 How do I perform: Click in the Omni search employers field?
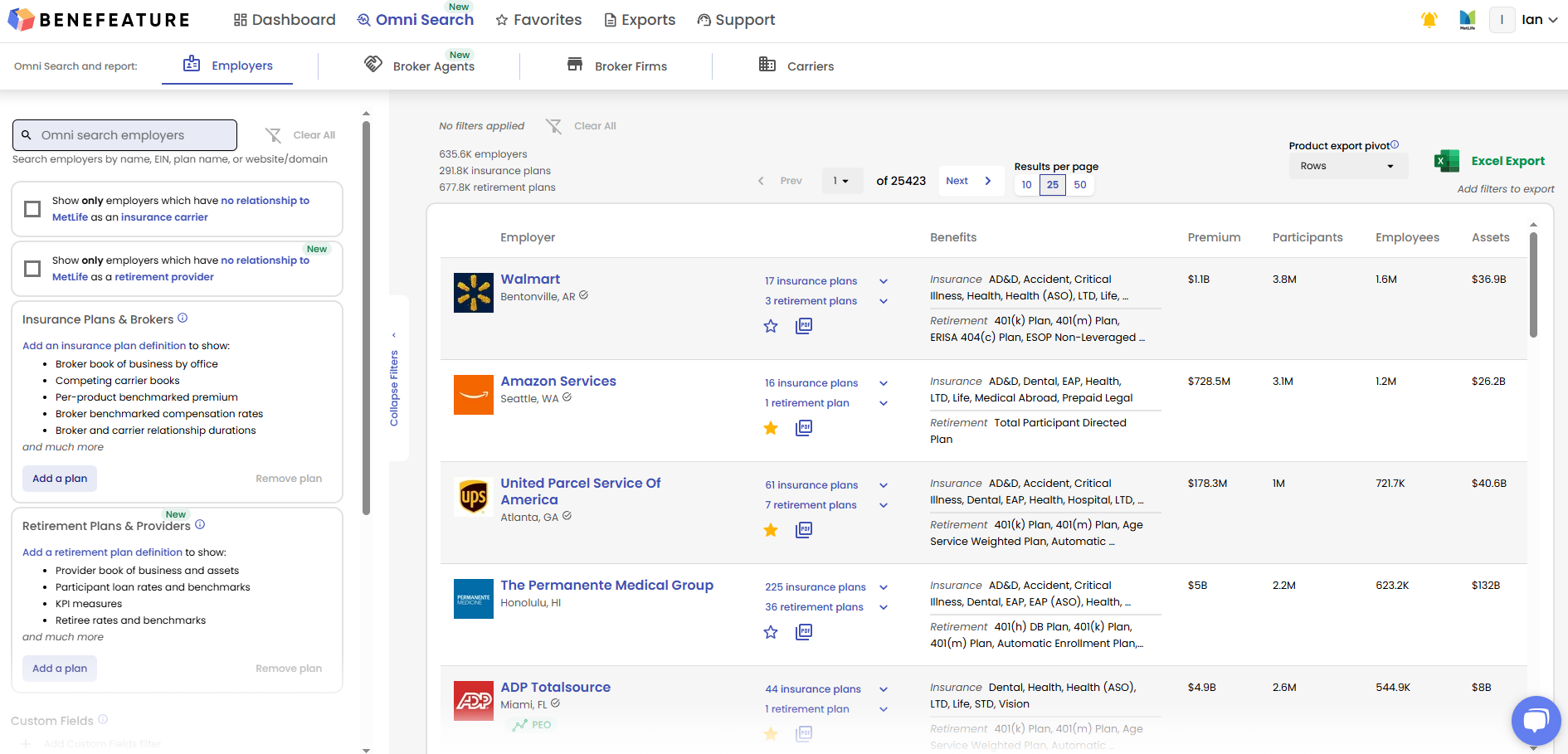pos(124,135)
